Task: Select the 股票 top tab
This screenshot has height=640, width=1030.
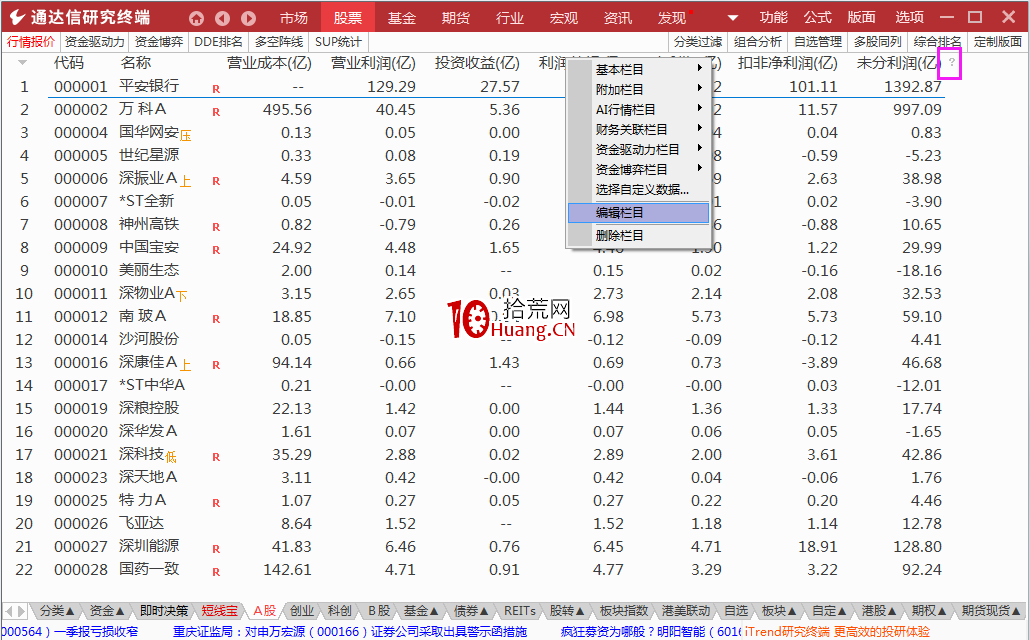Action: tap(347, 18)
